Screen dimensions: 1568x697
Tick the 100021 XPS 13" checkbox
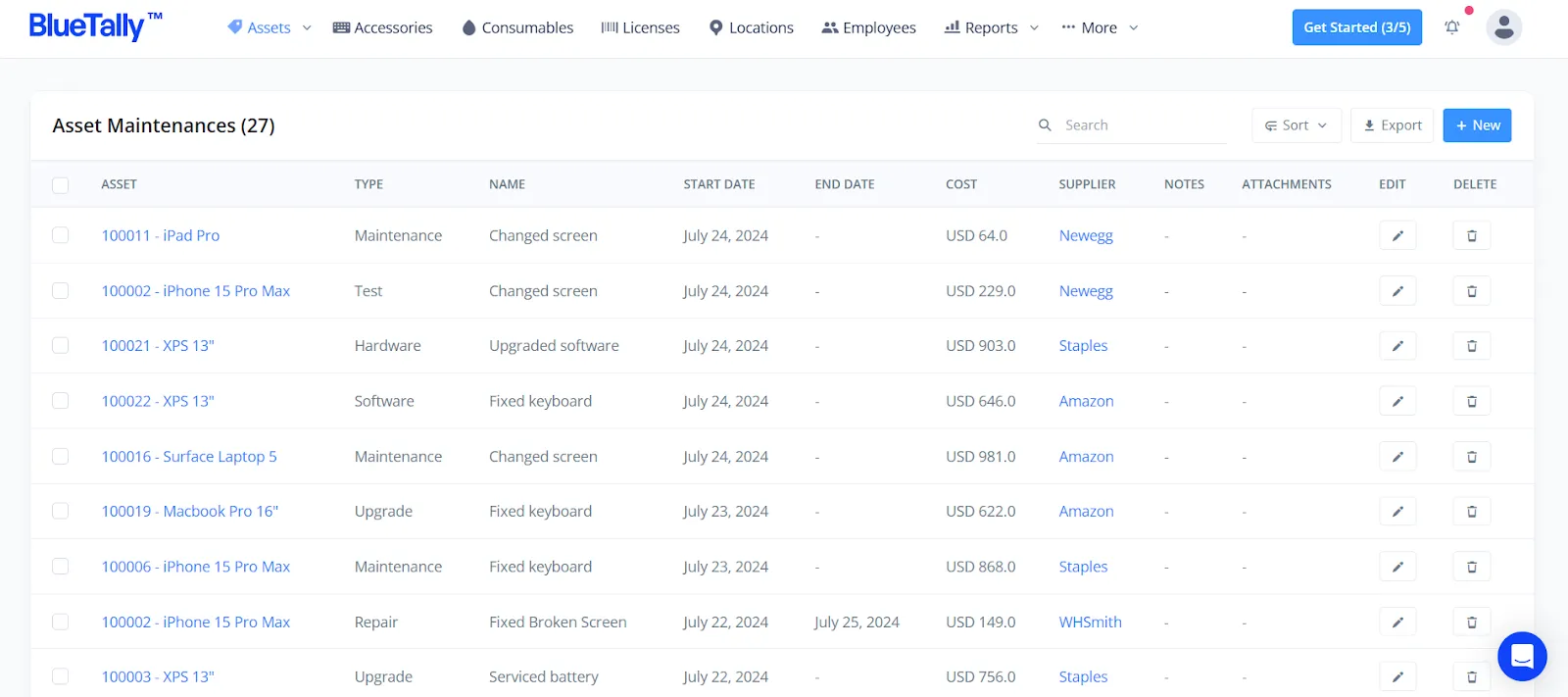coord(61,346)
